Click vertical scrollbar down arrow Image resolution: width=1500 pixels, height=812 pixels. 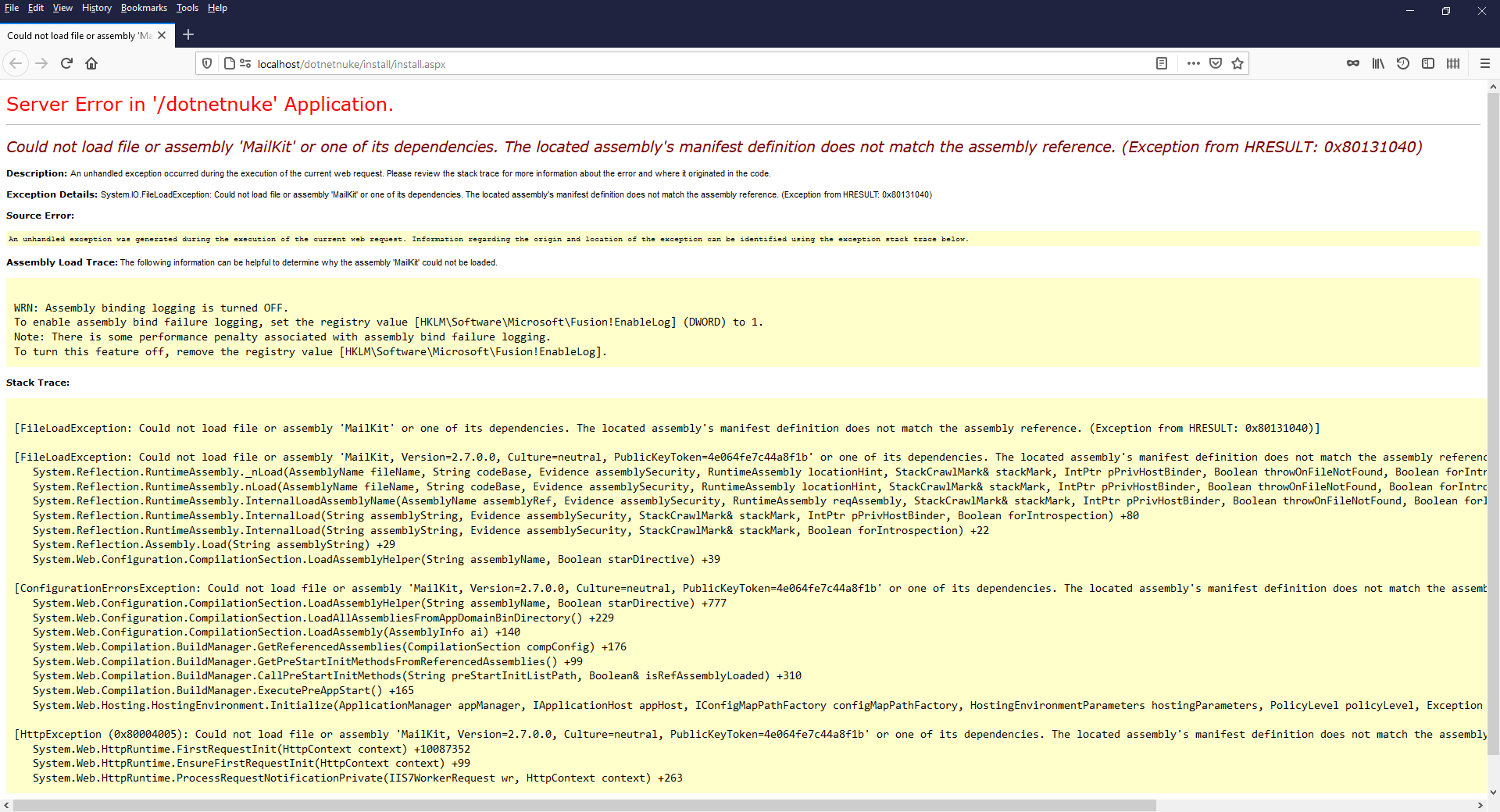(1493, 792)
